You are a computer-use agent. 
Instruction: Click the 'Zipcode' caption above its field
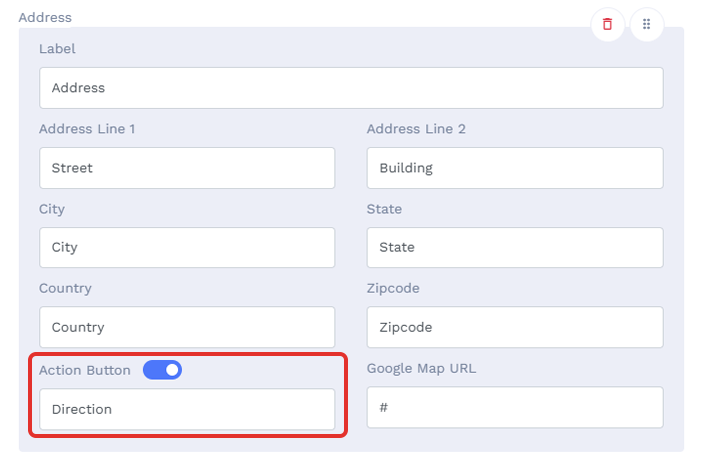click(393, 288)
